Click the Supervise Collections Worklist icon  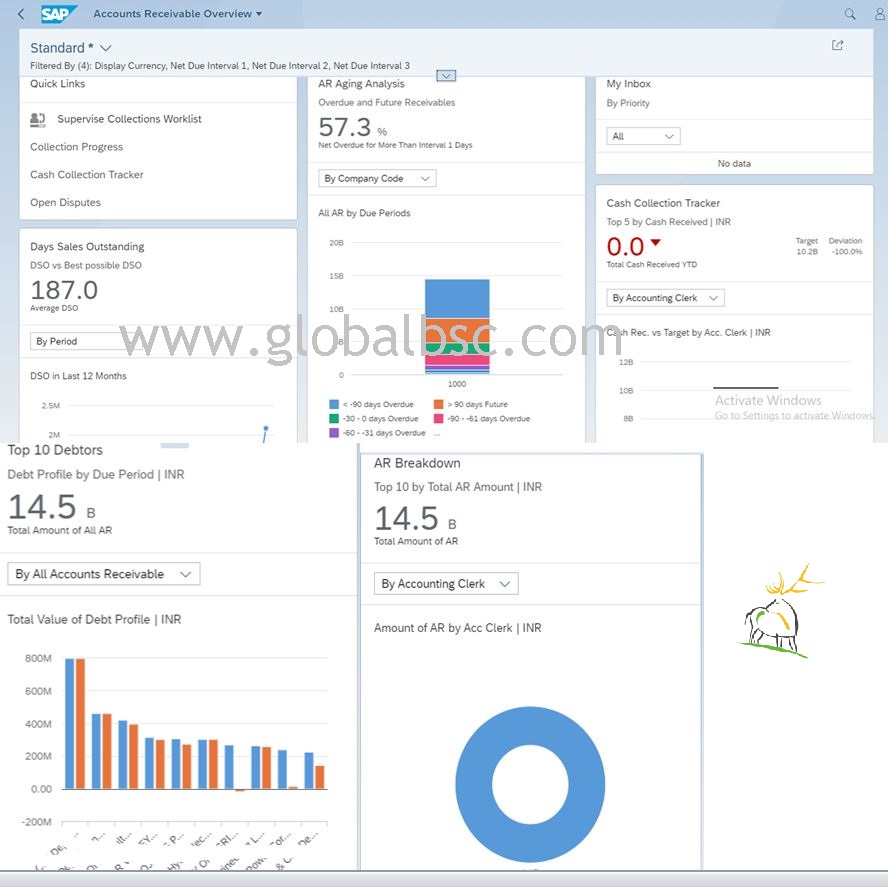point(38,119)
